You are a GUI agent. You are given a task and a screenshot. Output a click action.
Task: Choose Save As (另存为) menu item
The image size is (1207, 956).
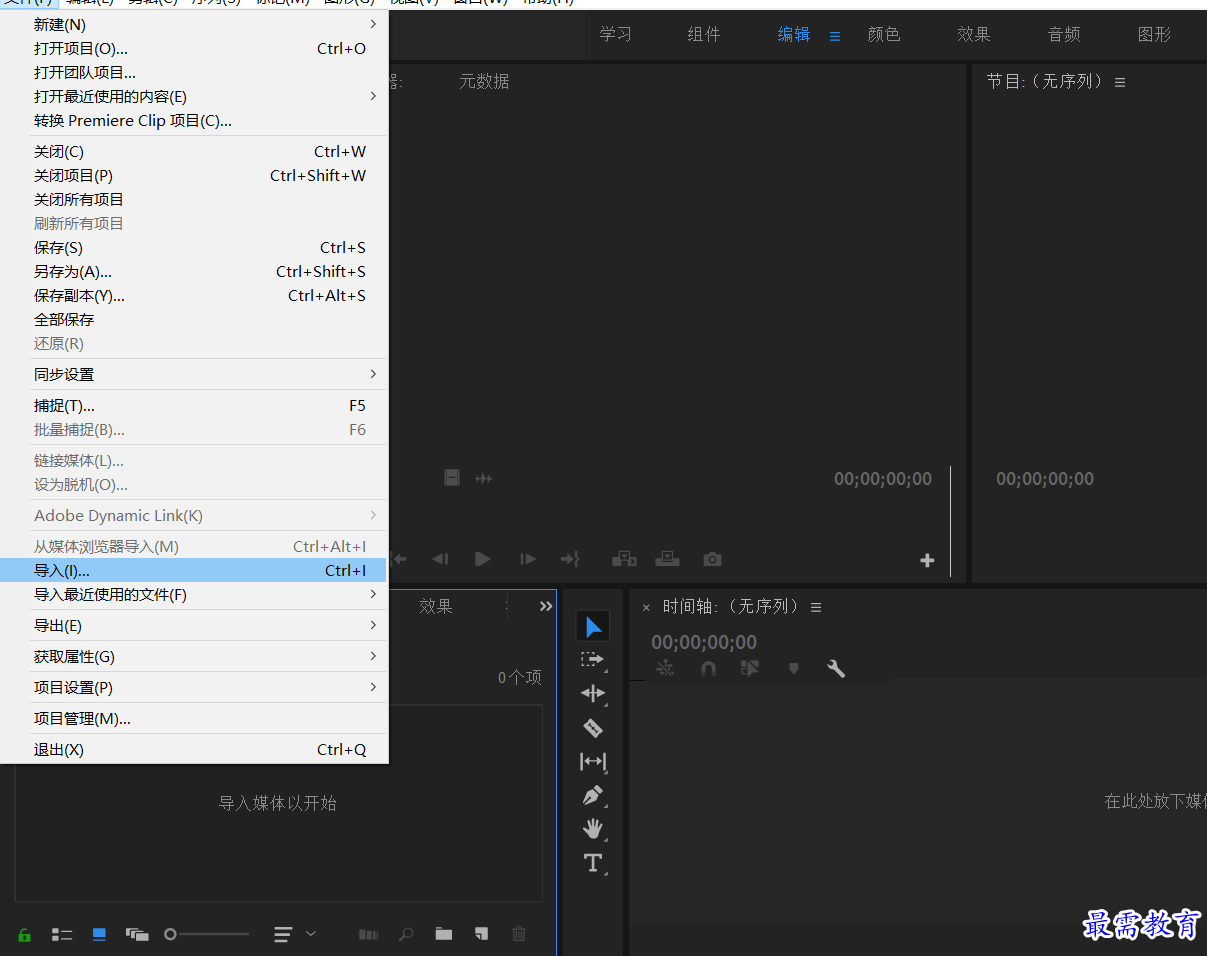pos(193,271)
